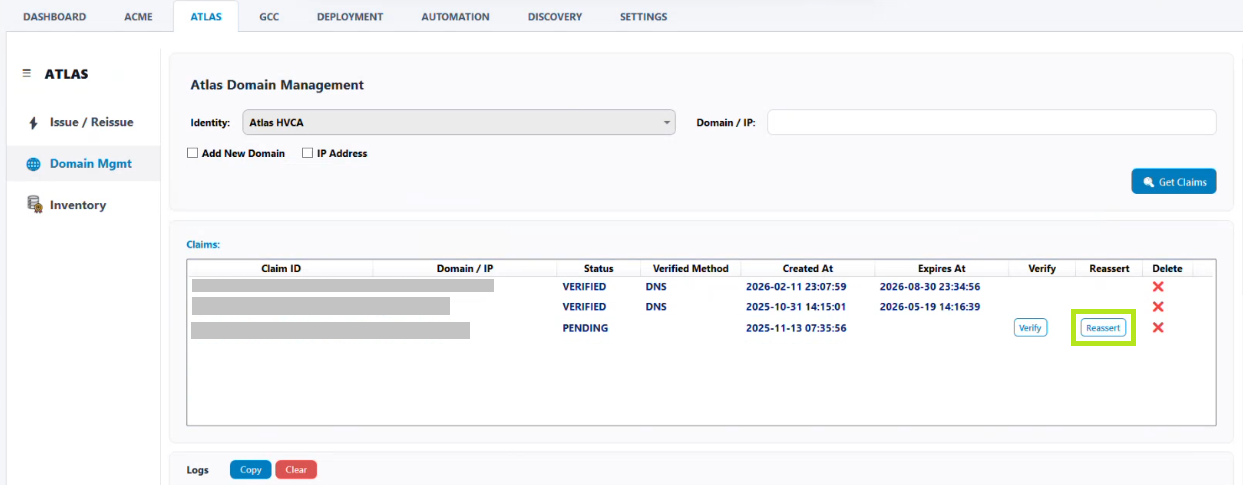Open Inventory in sidebar

[x=83, y=205]
